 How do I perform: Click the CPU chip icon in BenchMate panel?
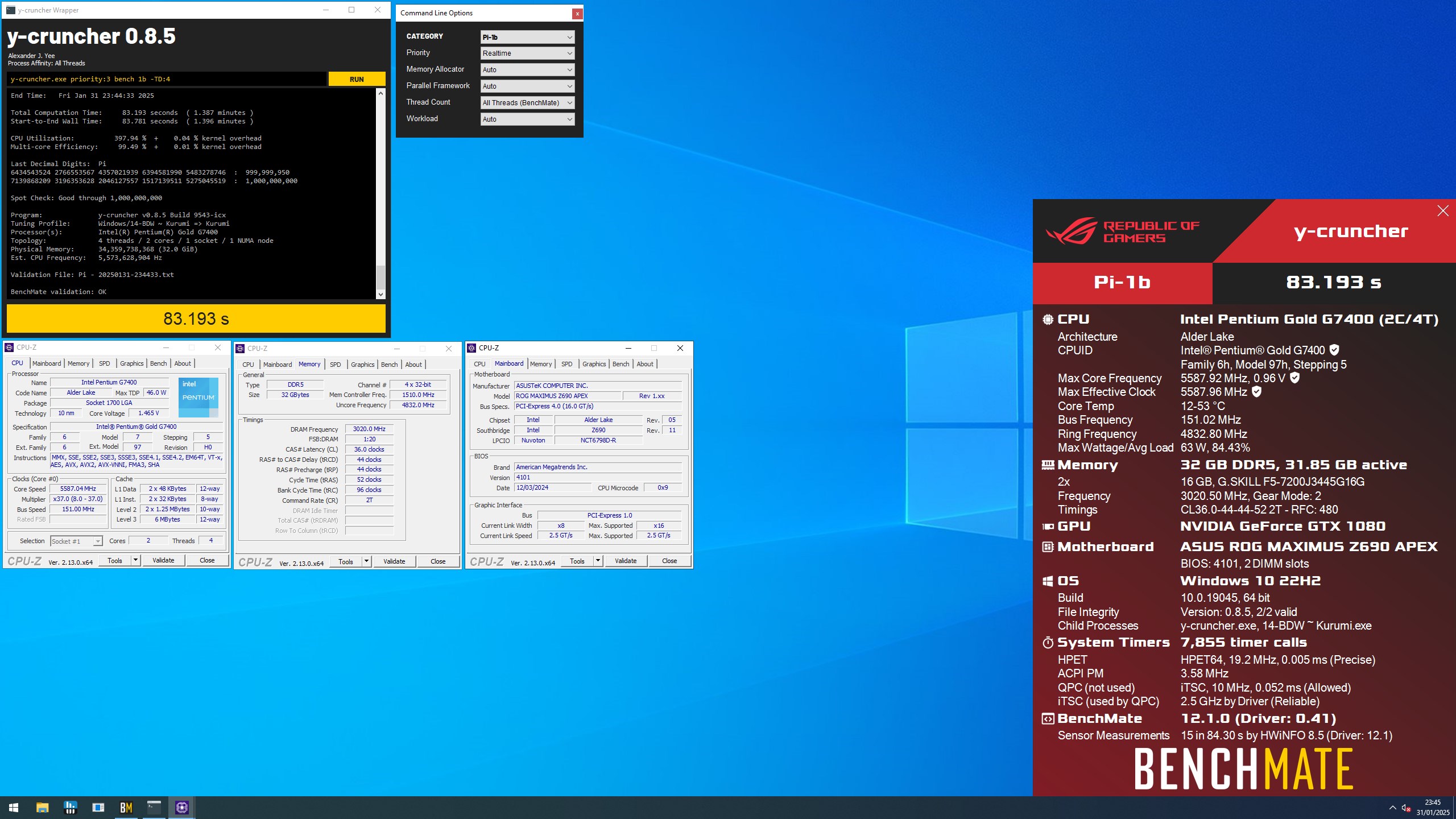tap(1048, 320)
